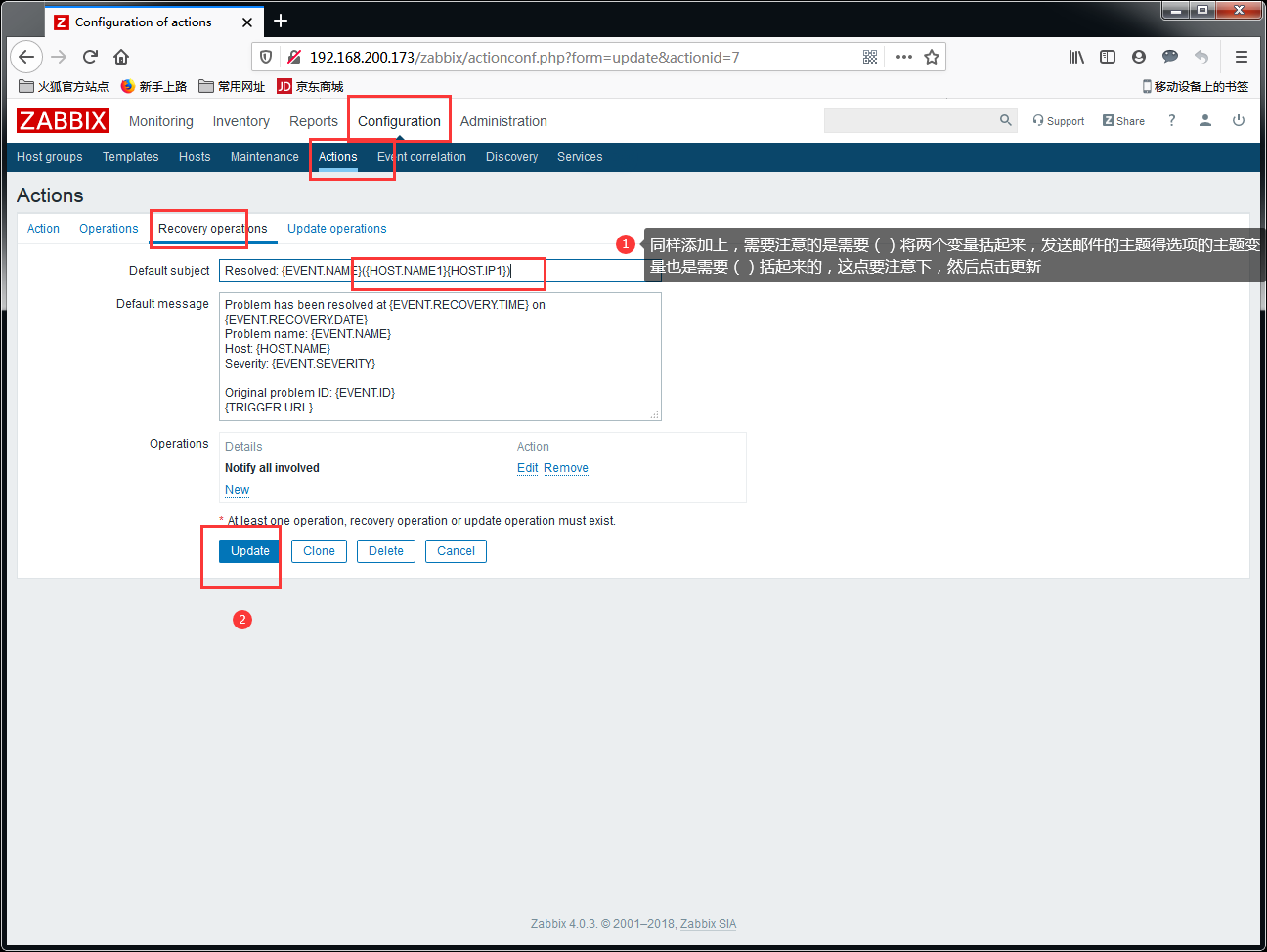
Task: Open the Zabbix SIA footer link
Action: [709, 924]
